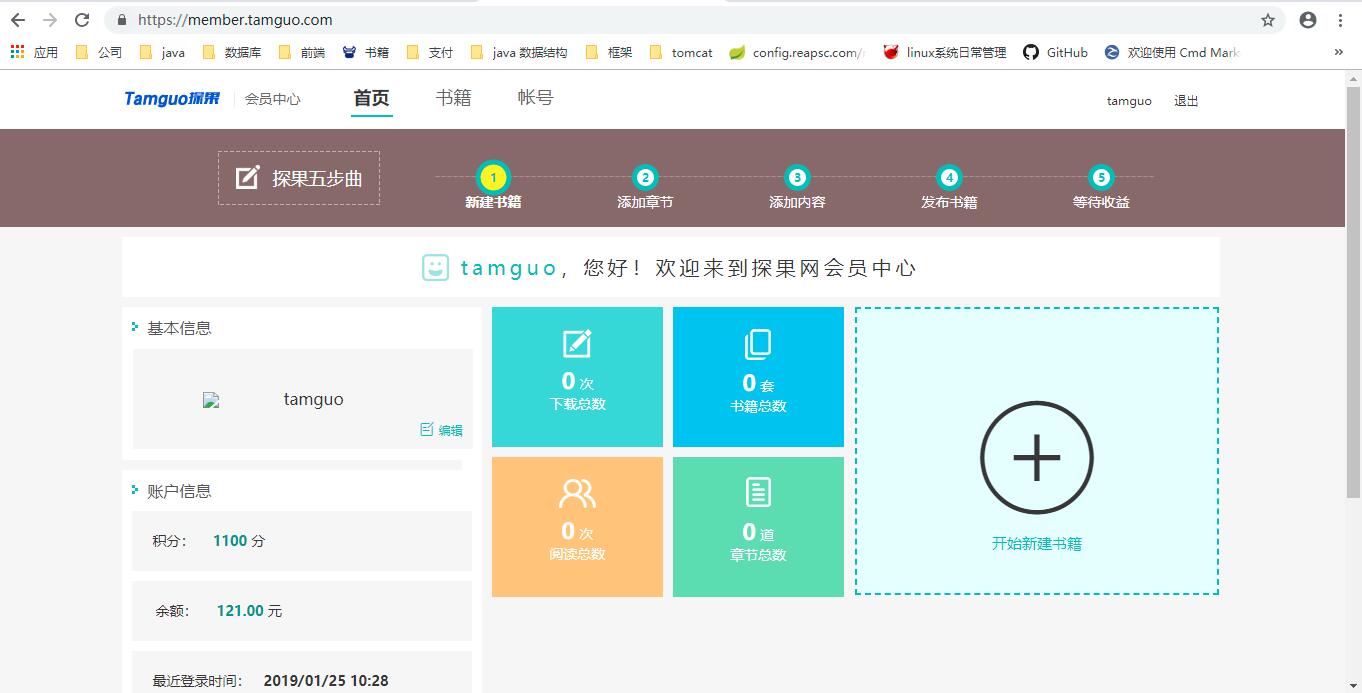Select step 2 添加章节 in progress bar
The height and width of the screenshot is (693, 1362).
[645, 187]
